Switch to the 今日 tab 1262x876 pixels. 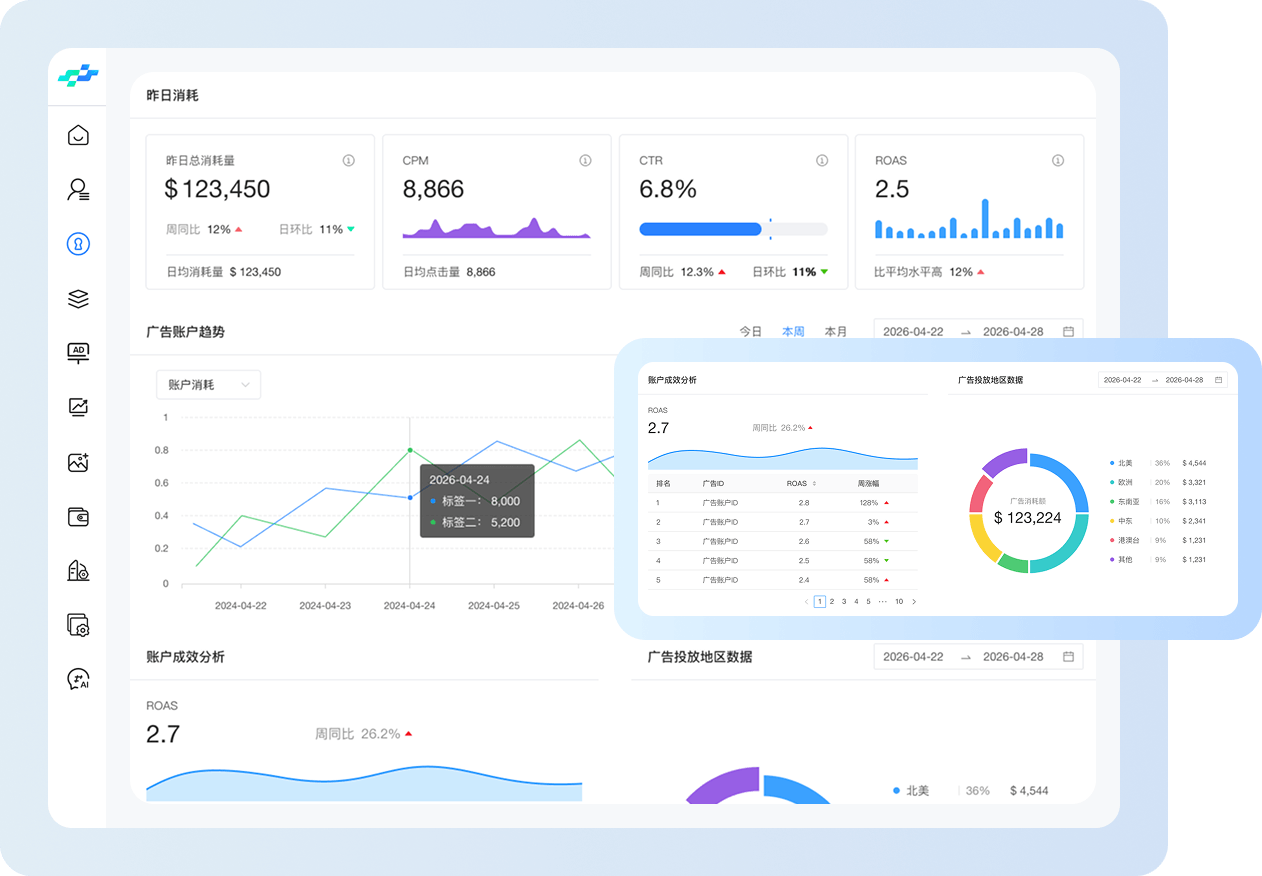750,331
